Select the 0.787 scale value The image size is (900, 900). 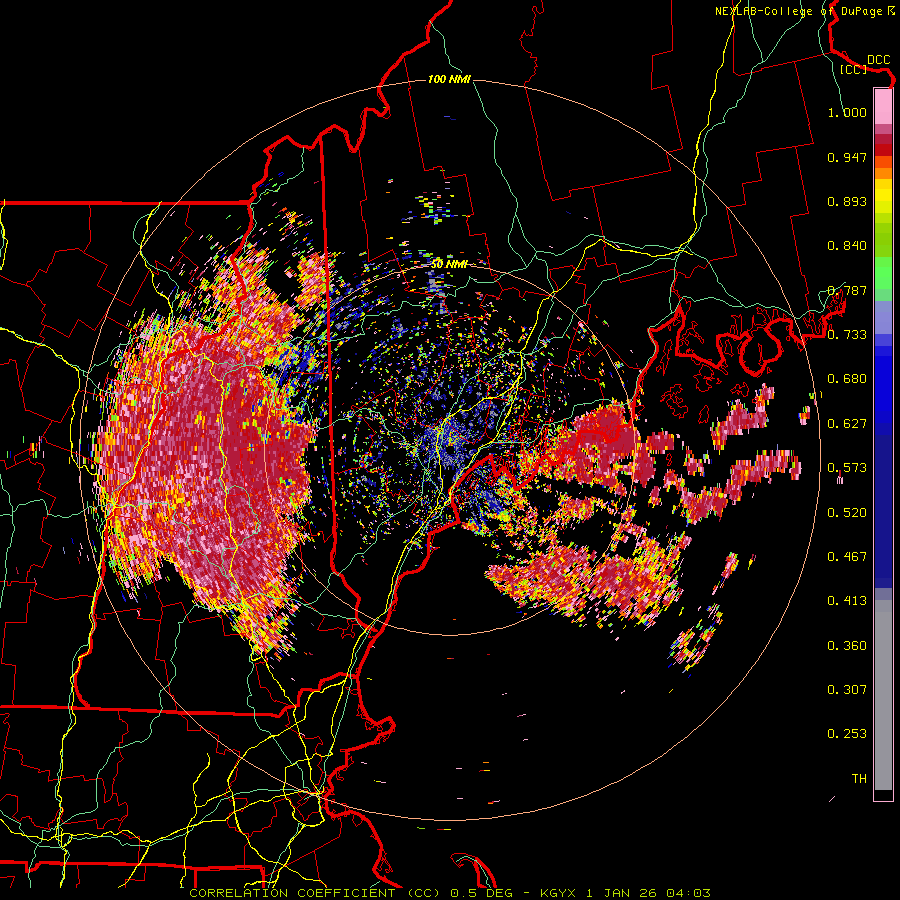pos(847,290)
